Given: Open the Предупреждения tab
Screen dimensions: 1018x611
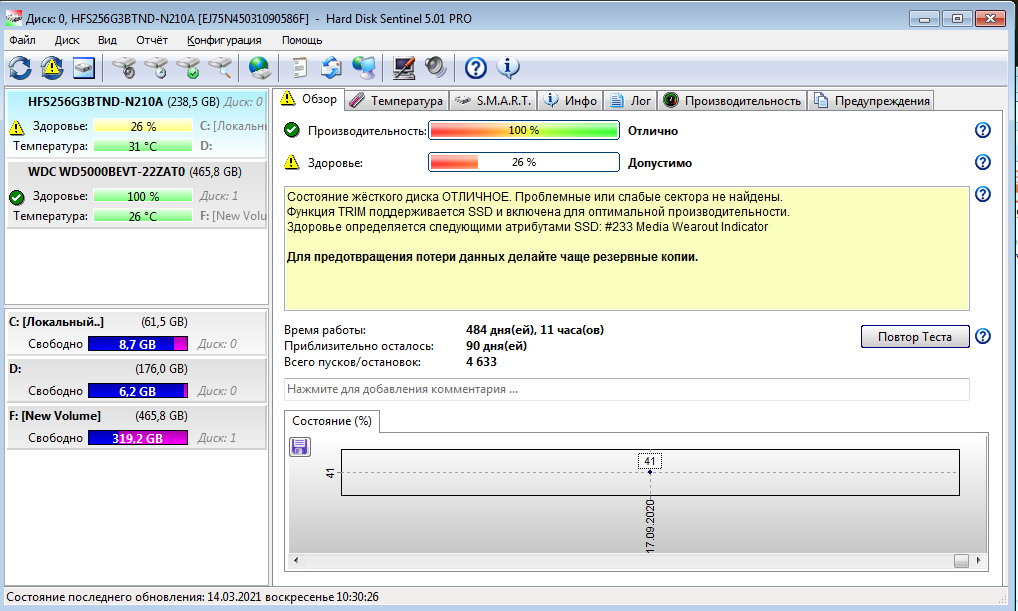Looking at the screenshot, I should 871,101.
